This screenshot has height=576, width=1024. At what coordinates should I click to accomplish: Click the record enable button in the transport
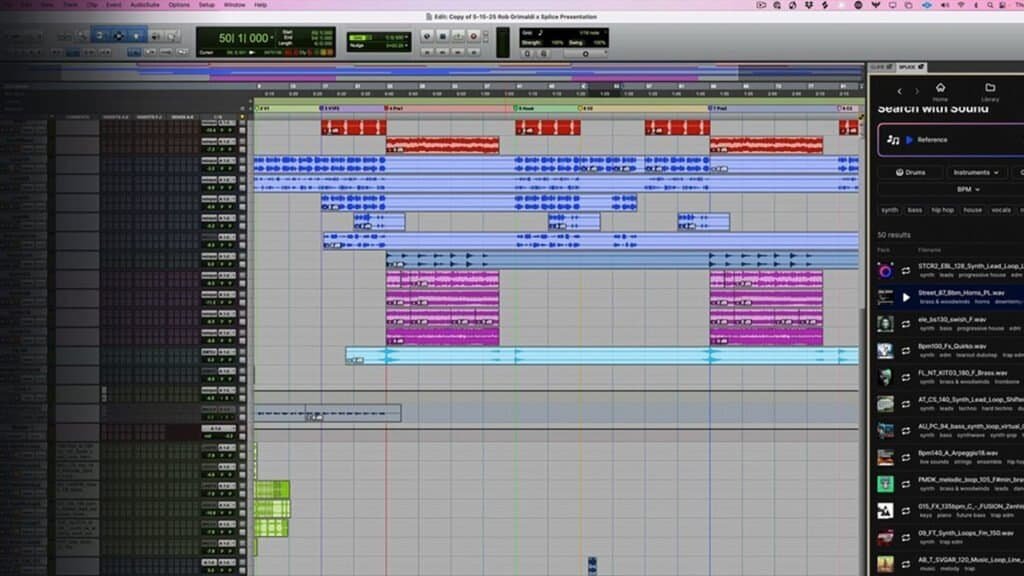[473, 37]
